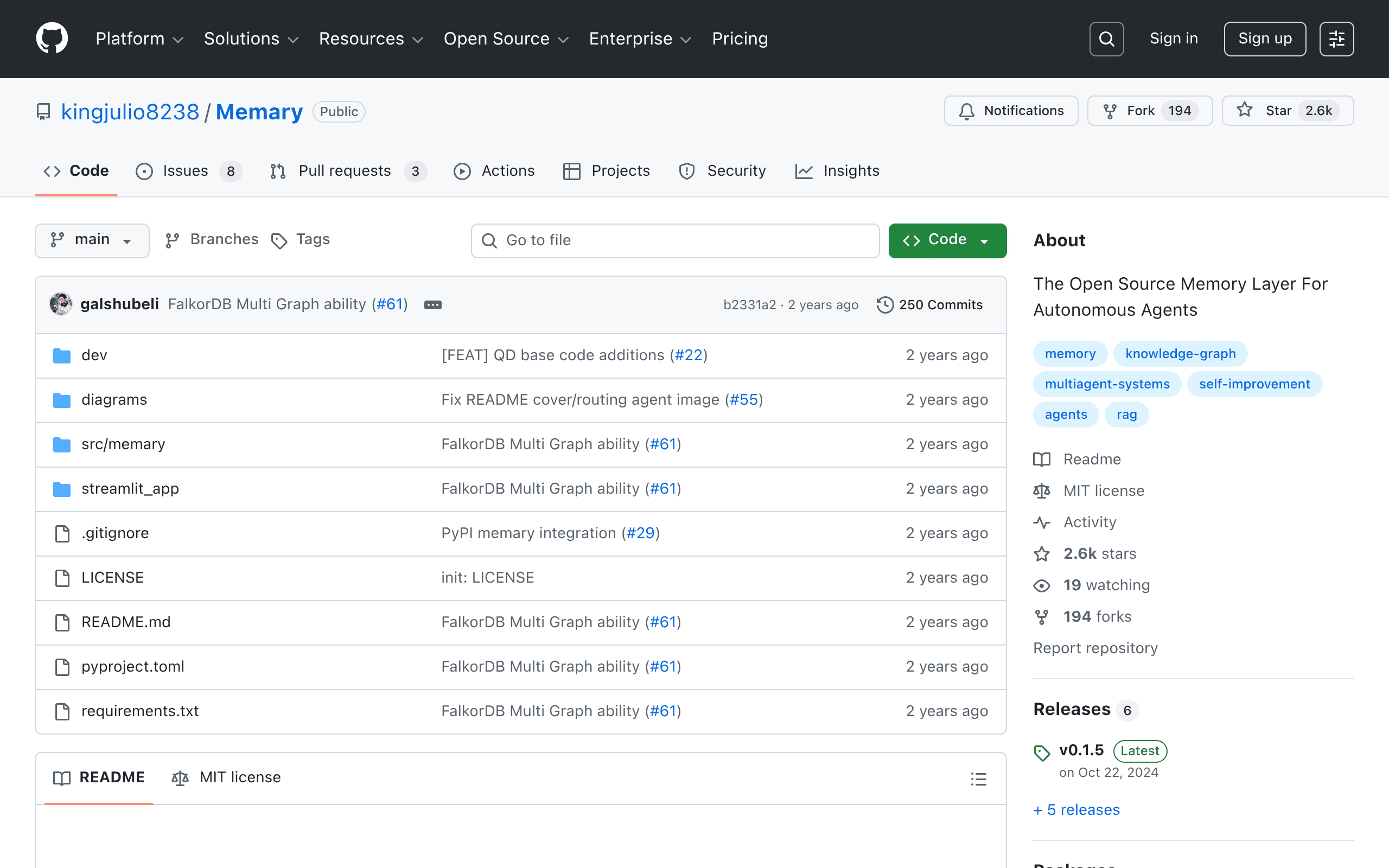This screenshot has height=868, width=1389.
Task: Click the Sign up button
Action: (1264, 39)
